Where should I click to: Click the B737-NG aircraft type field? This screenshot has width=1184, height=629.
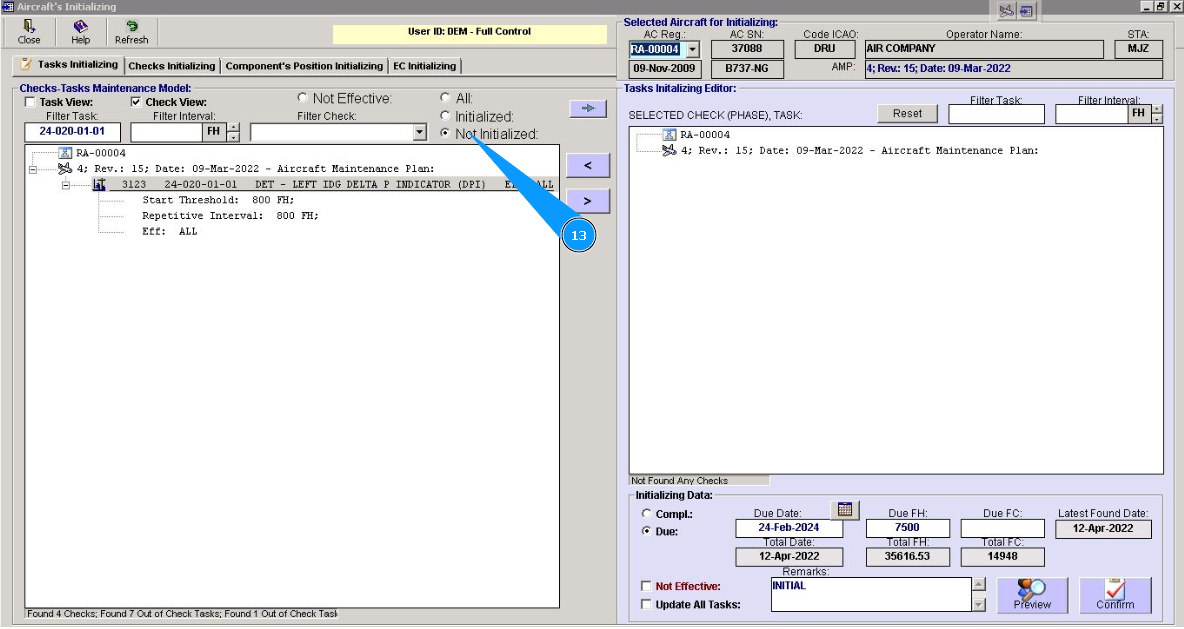pos(747,69)
